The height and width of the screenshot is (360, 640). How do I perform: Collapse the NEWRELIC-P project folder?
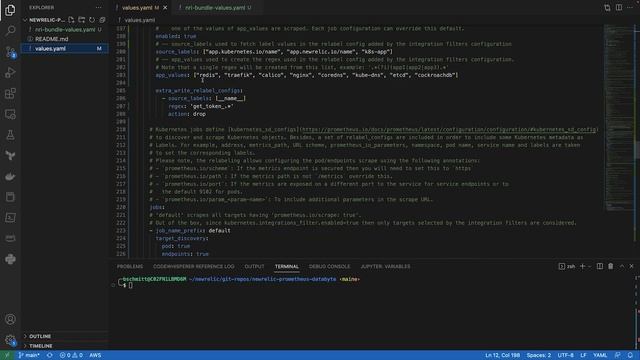[47, 20]
